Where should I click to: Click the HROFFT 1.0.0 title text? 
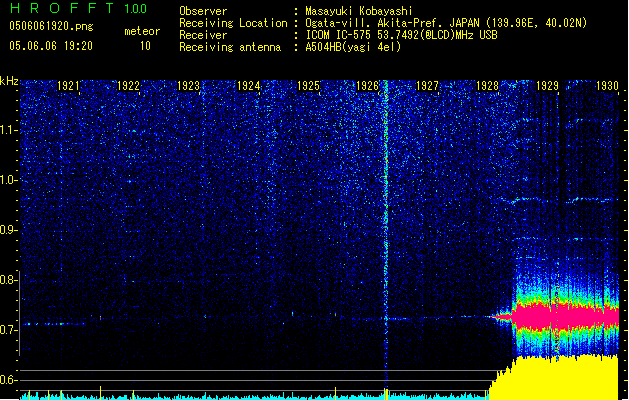pos(79,8)
